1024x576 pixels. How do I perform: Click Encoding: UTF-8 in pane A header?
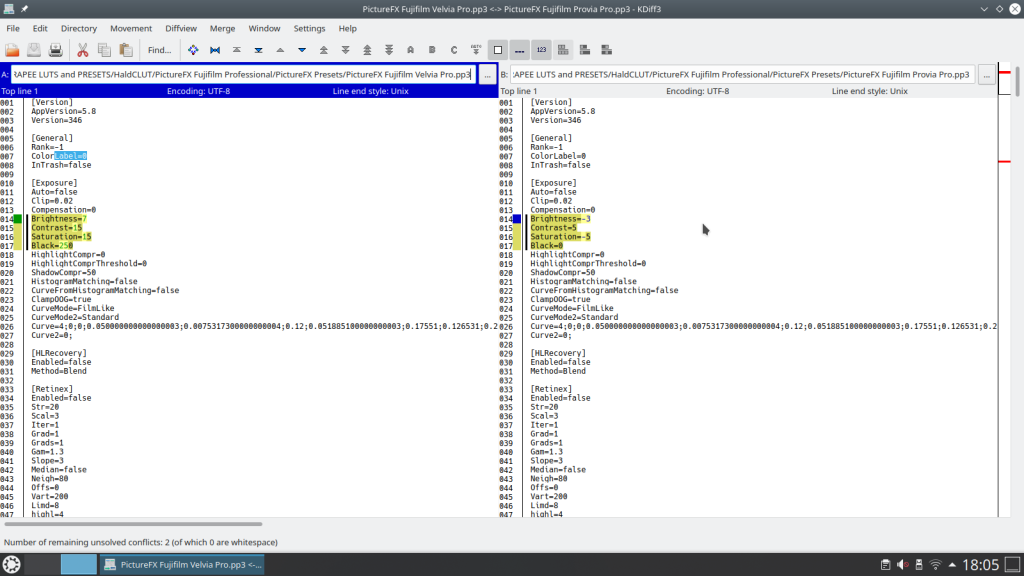[199, 91]
